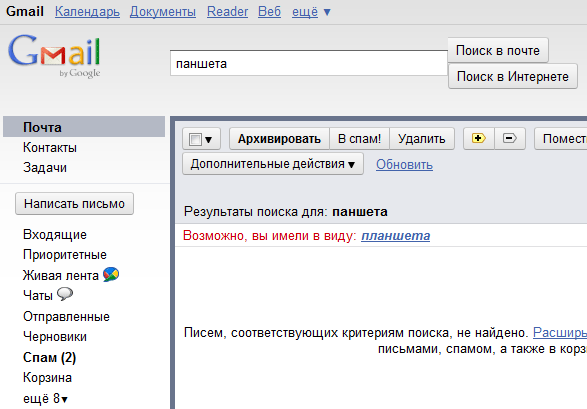Viewport: 587px width, 409px height.
Task: Select Gmail in the top navigation
Action: point(25,12)
